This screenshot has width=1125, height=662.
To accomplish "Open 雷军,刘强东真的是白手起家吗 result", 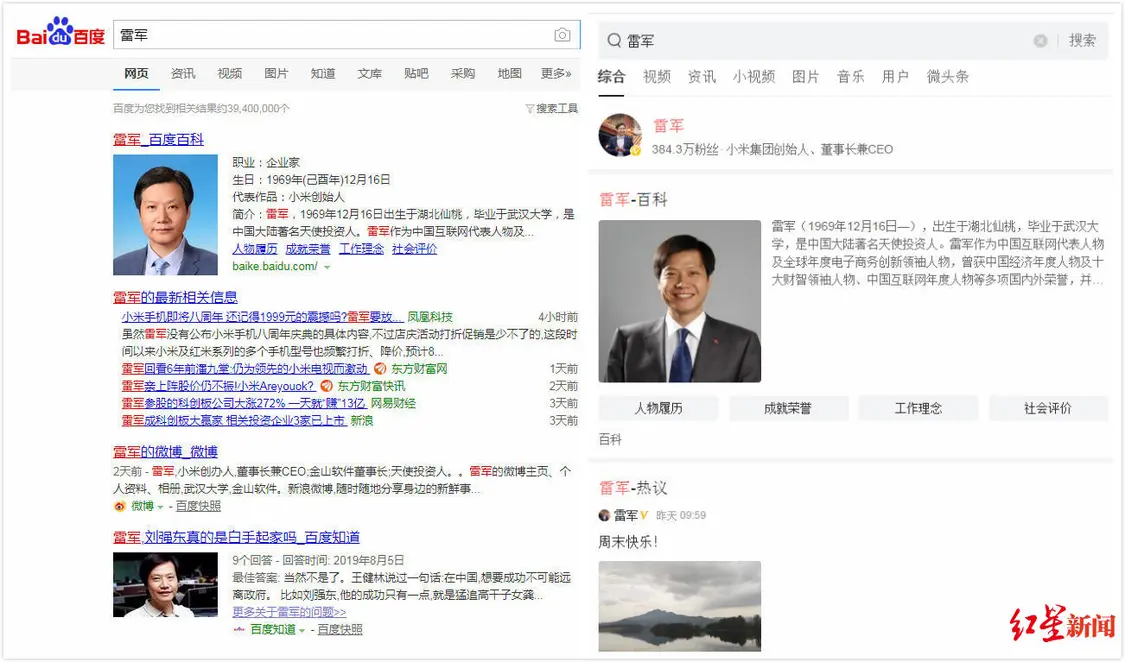I will (236, 537).
